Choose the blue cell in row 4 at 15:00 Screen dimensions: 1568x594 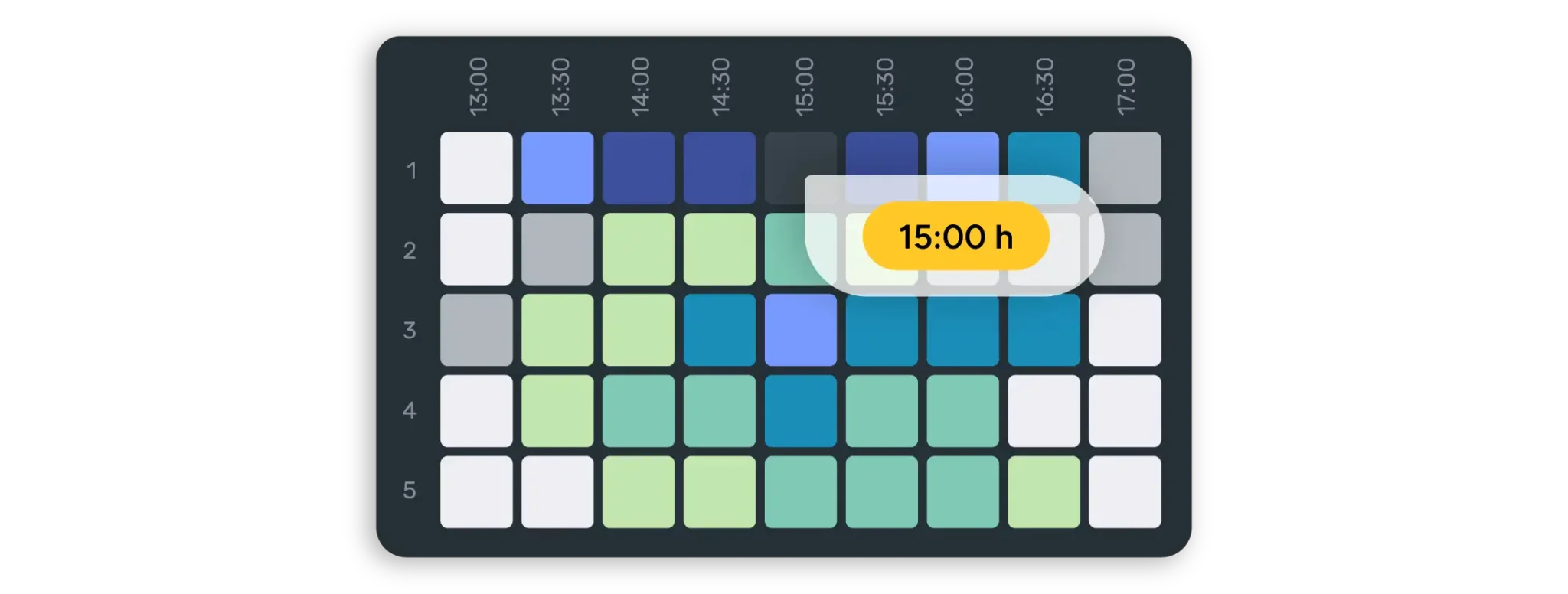pyautogui.click(x=801, y=411)
